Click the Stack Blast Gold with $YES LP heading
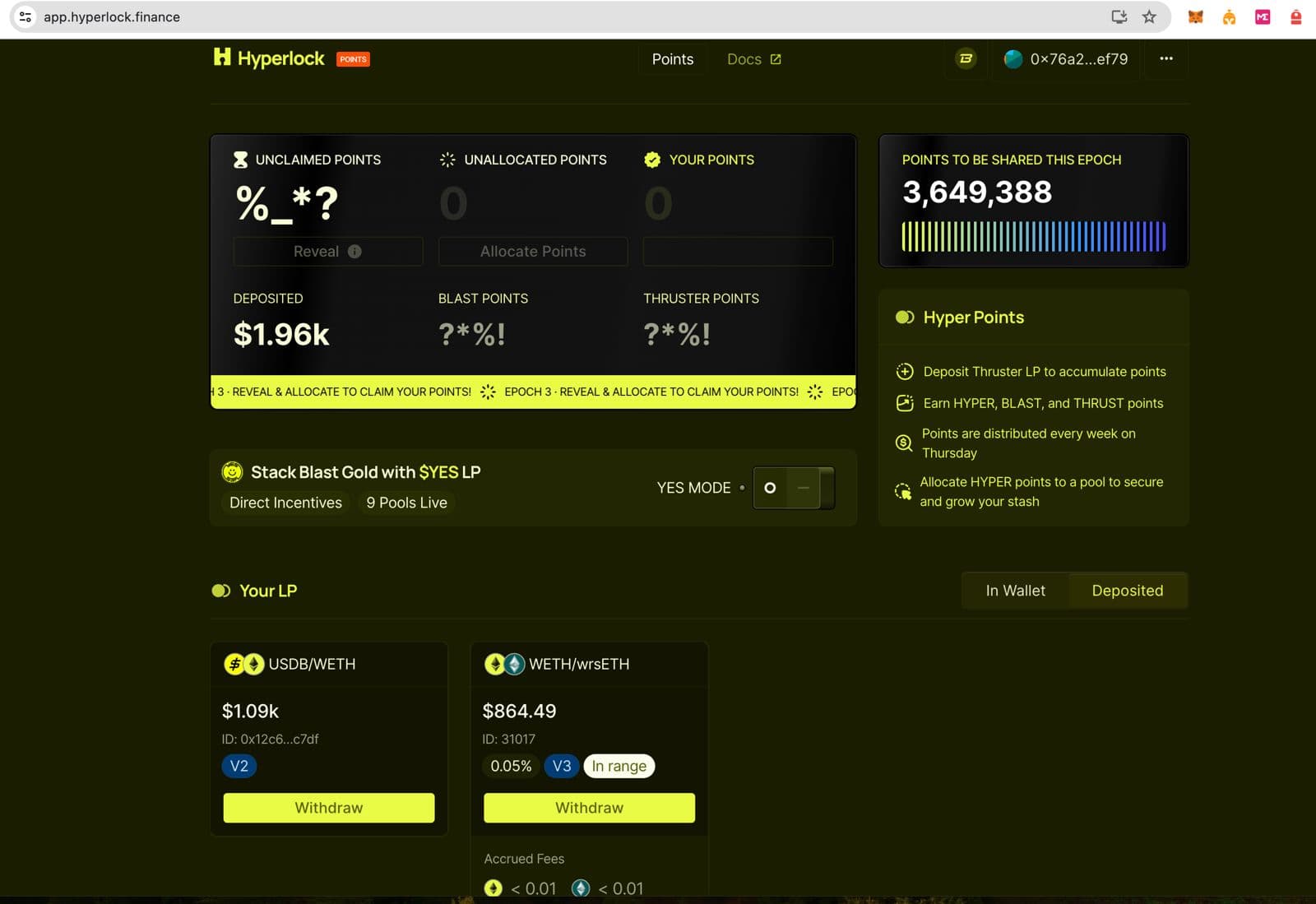This screenshot has width=1316, height=904. (365, 472)
